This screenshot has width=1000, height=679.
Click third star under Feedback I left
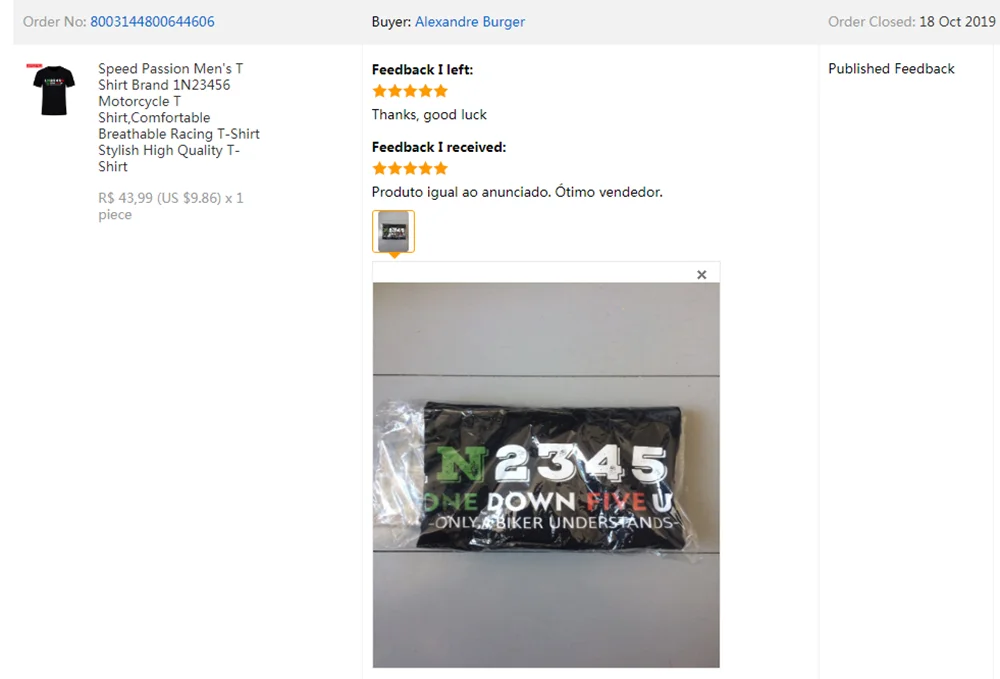coord(410,91)
